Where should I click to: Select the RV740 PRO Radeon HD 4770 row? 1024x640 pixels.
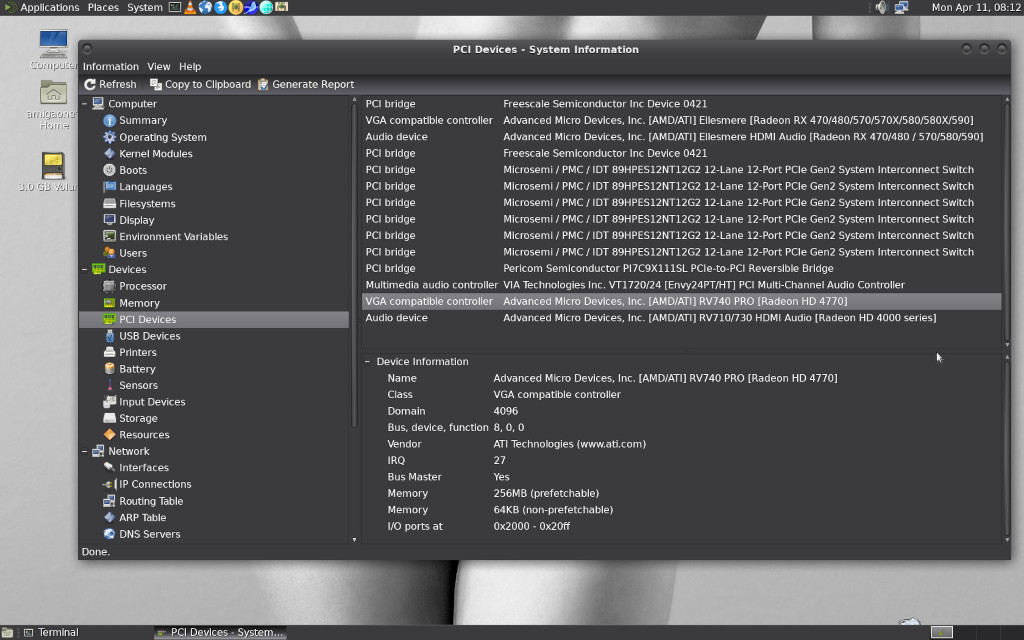point(681,301)
